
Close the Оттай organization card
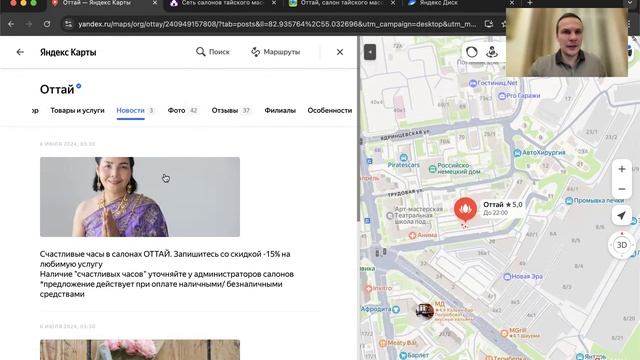coord(340,52)
